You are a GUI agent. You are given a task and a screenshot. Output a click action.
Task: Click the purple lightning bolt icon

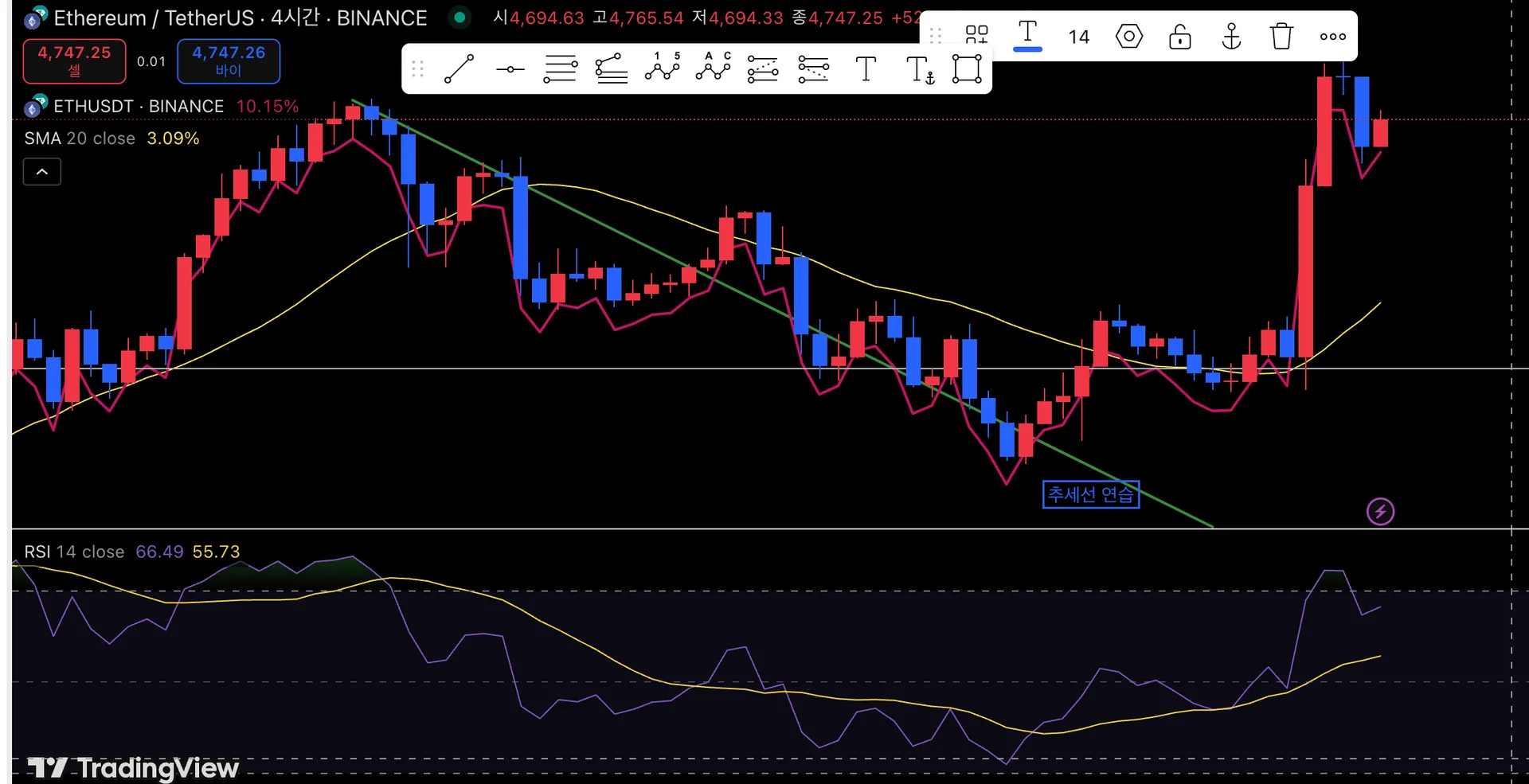[1380, 511]
